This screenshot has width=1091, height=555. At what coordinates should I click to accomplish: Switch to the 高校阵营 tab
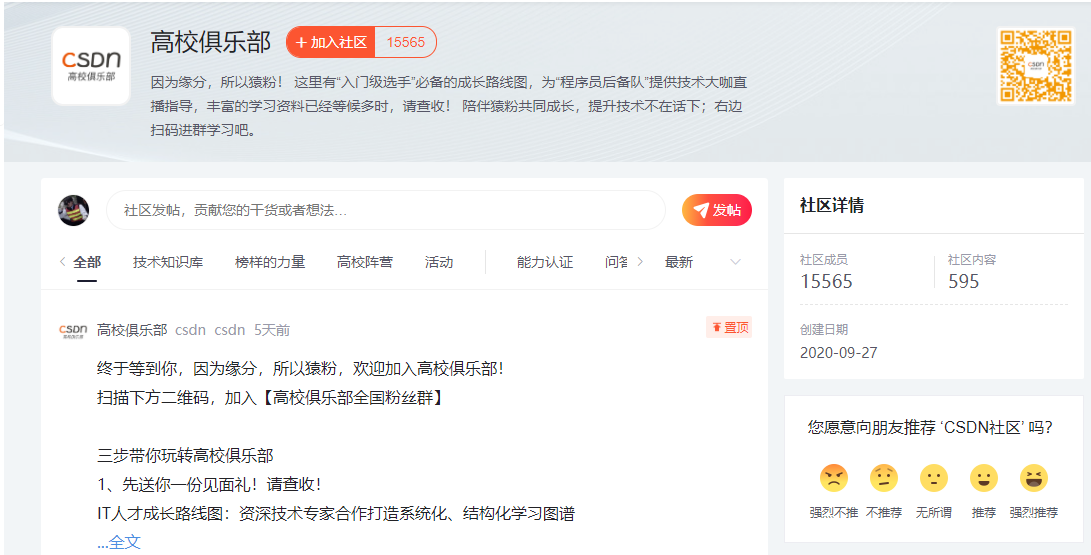tap(365, 262)
